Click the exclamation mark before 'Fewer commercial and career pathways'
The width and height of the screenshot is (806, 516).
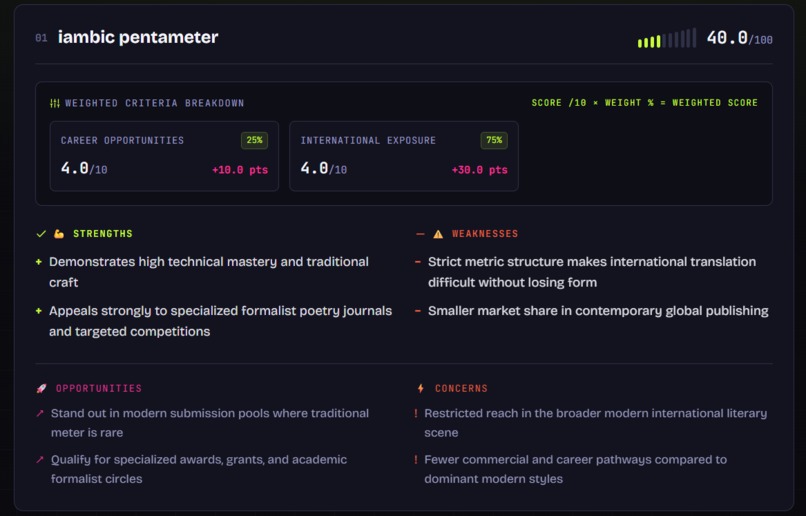pos(416,459)
